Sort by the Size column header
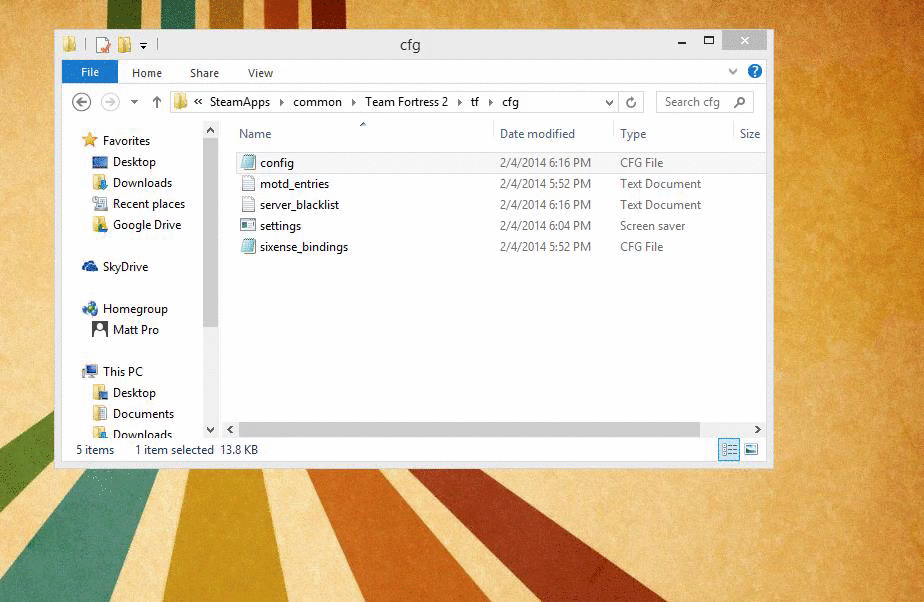This screenshot has height=602, width=924. (750, 134)
